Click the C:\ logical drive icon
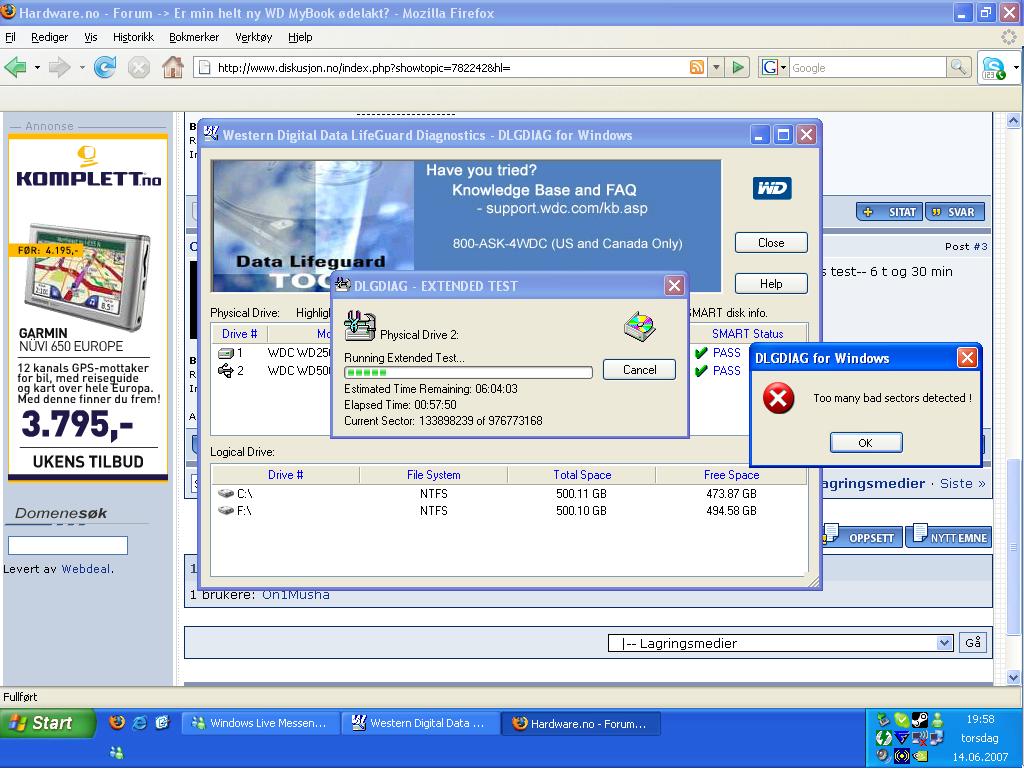The image size is (1024, 775). point(226,494)
